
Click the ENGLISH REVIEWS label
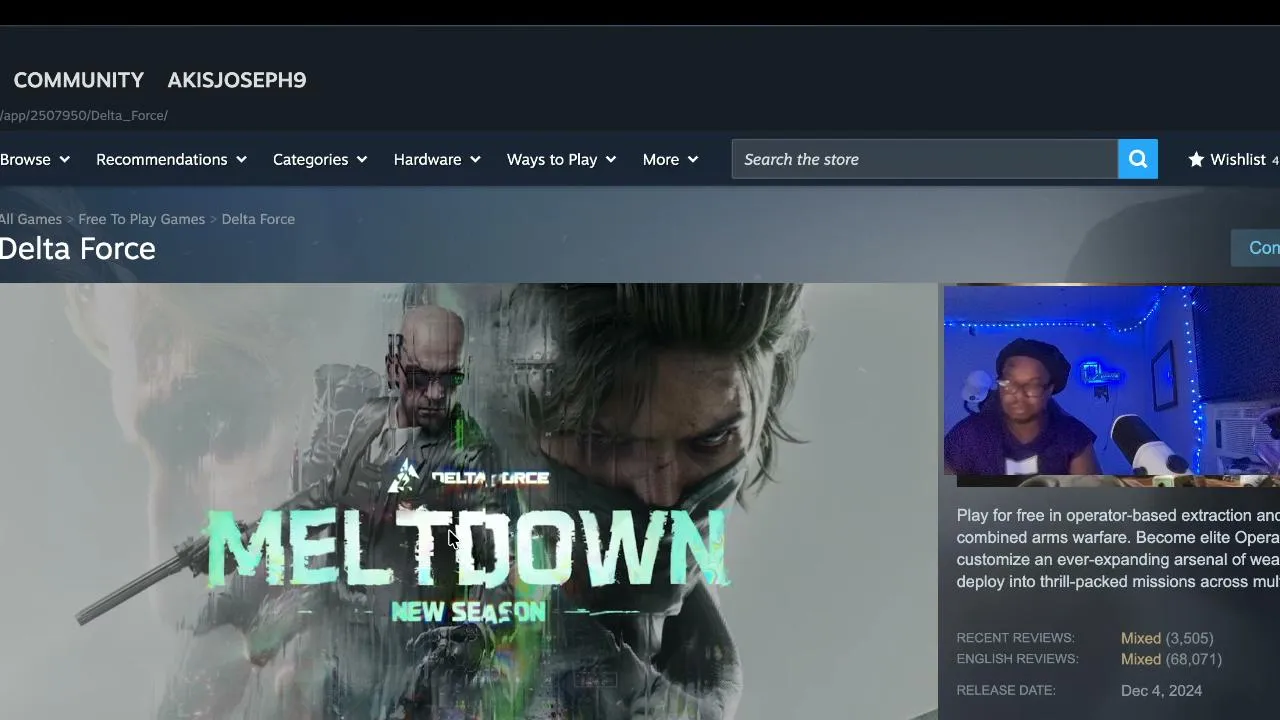click(1017, 659)
